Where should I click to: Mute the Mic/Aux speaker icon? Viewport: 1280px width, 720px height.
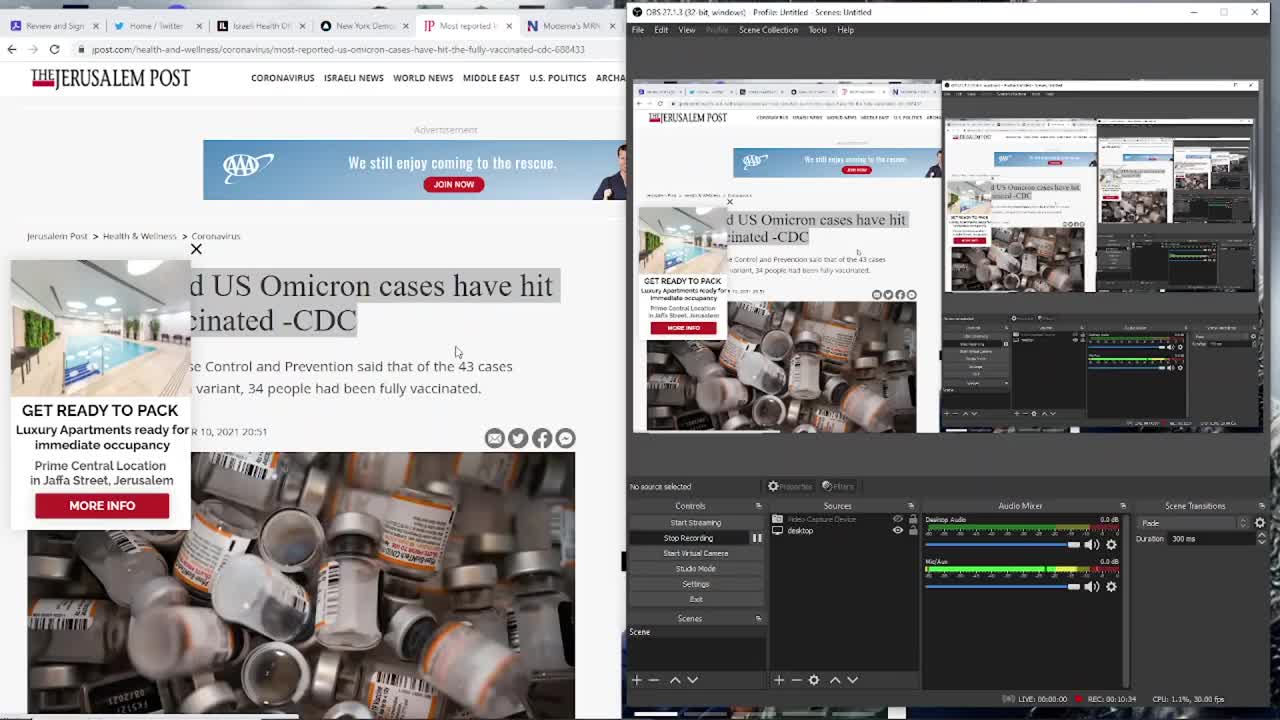[x=1092, y=587]
